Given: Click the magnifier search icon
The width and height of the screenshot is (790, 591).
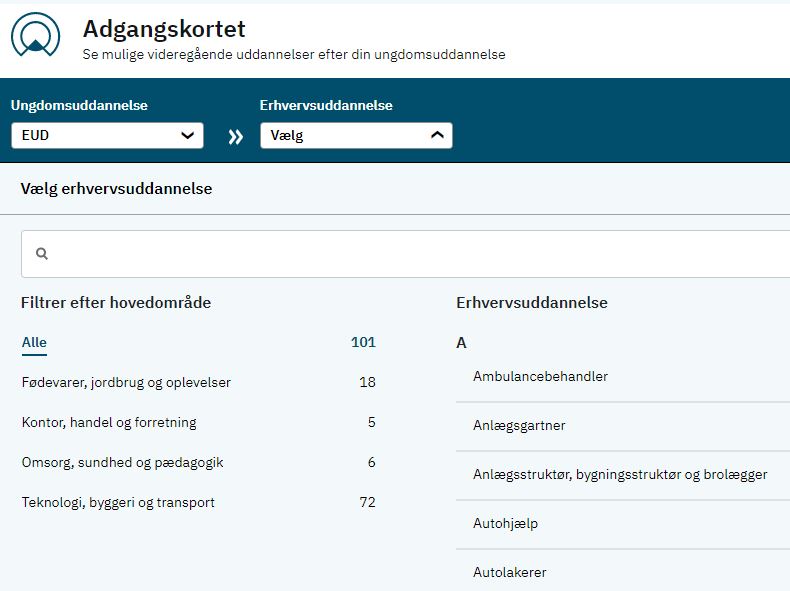Looking at the screenshot, I should click(42, 253).
